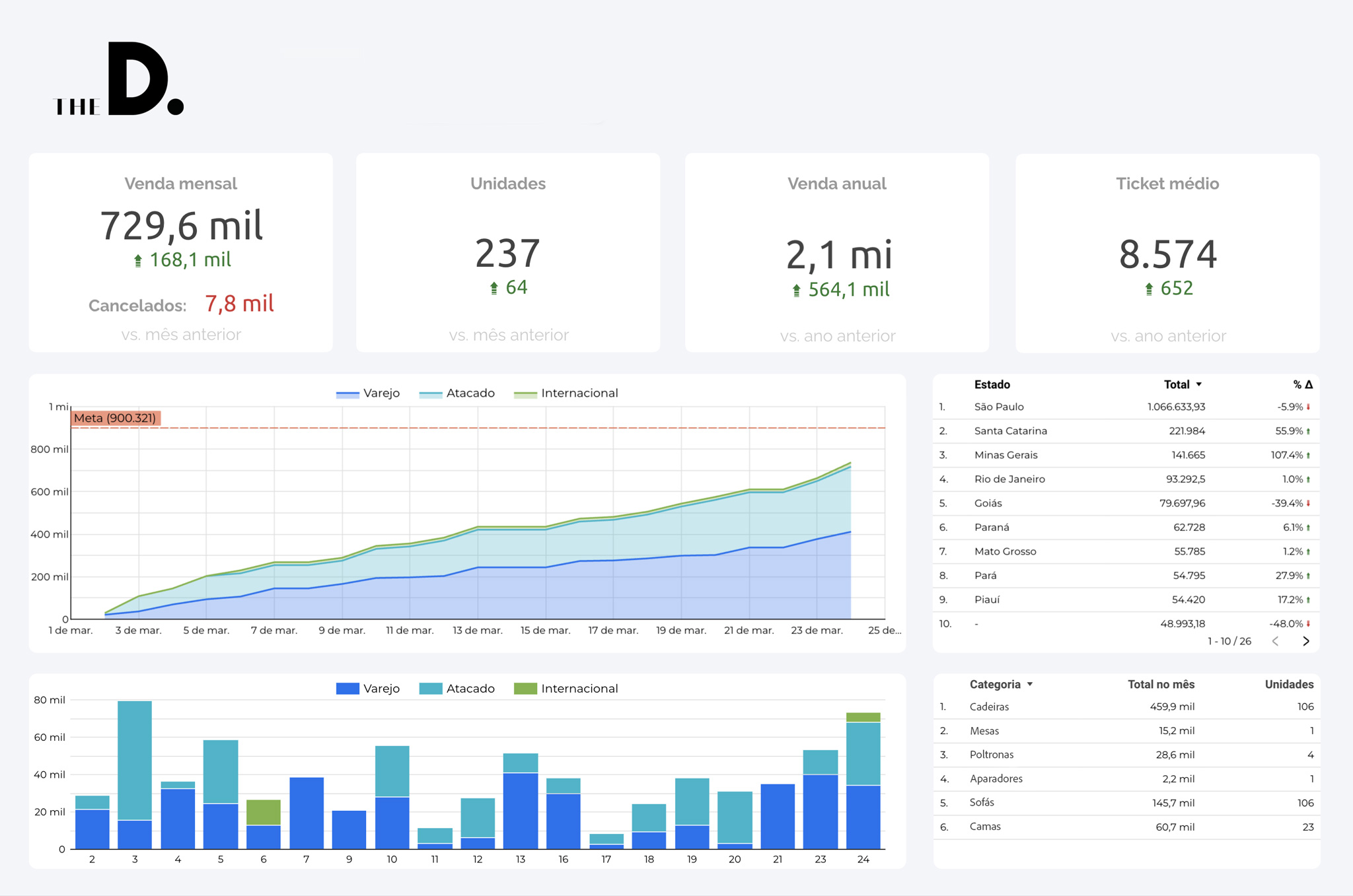
Task: Click the % Δ column header in Estado table
Action: 1302,384
